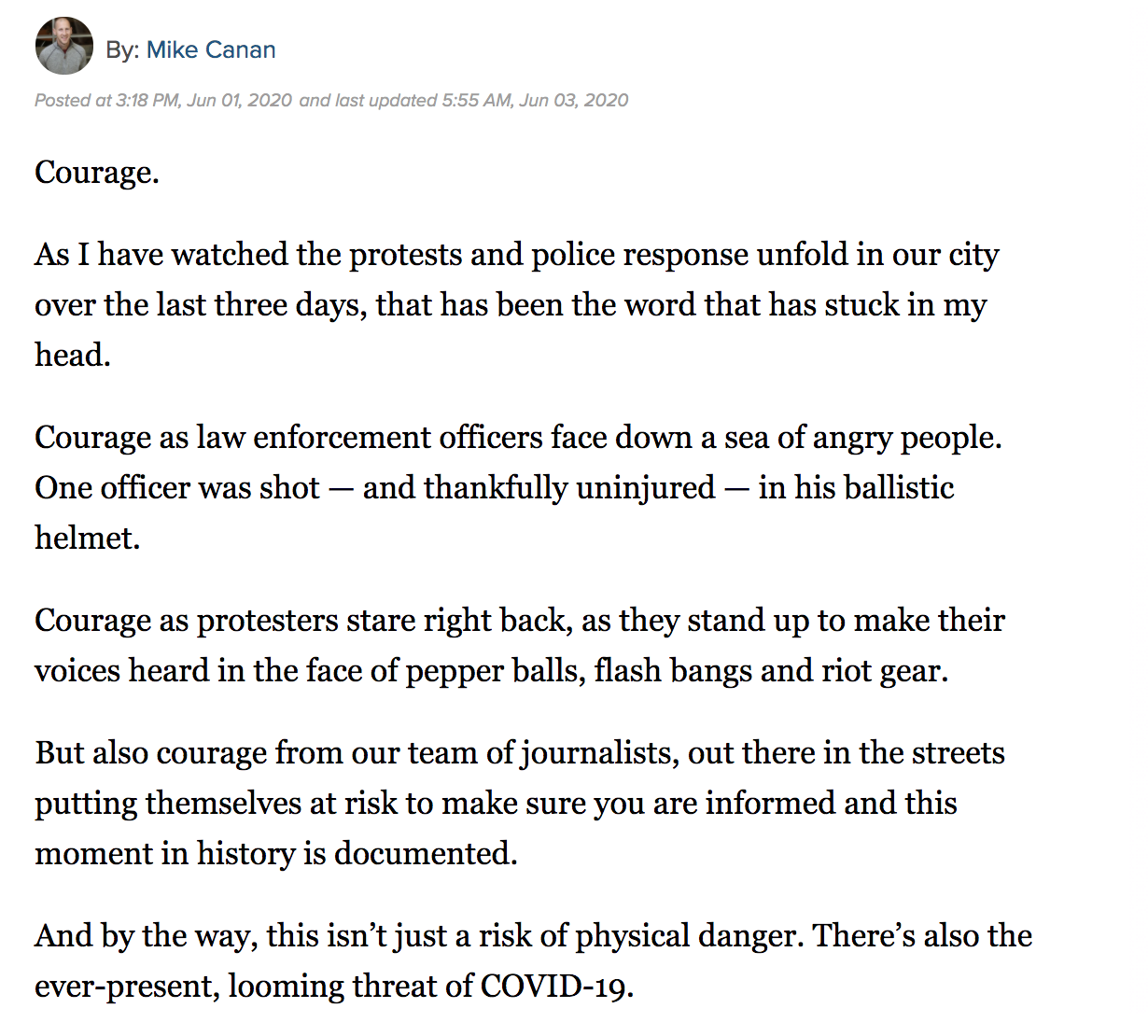Click the paragraph starting "Courage as protesters"
Screen dimensions: 1148x1036
pos(519,646)
